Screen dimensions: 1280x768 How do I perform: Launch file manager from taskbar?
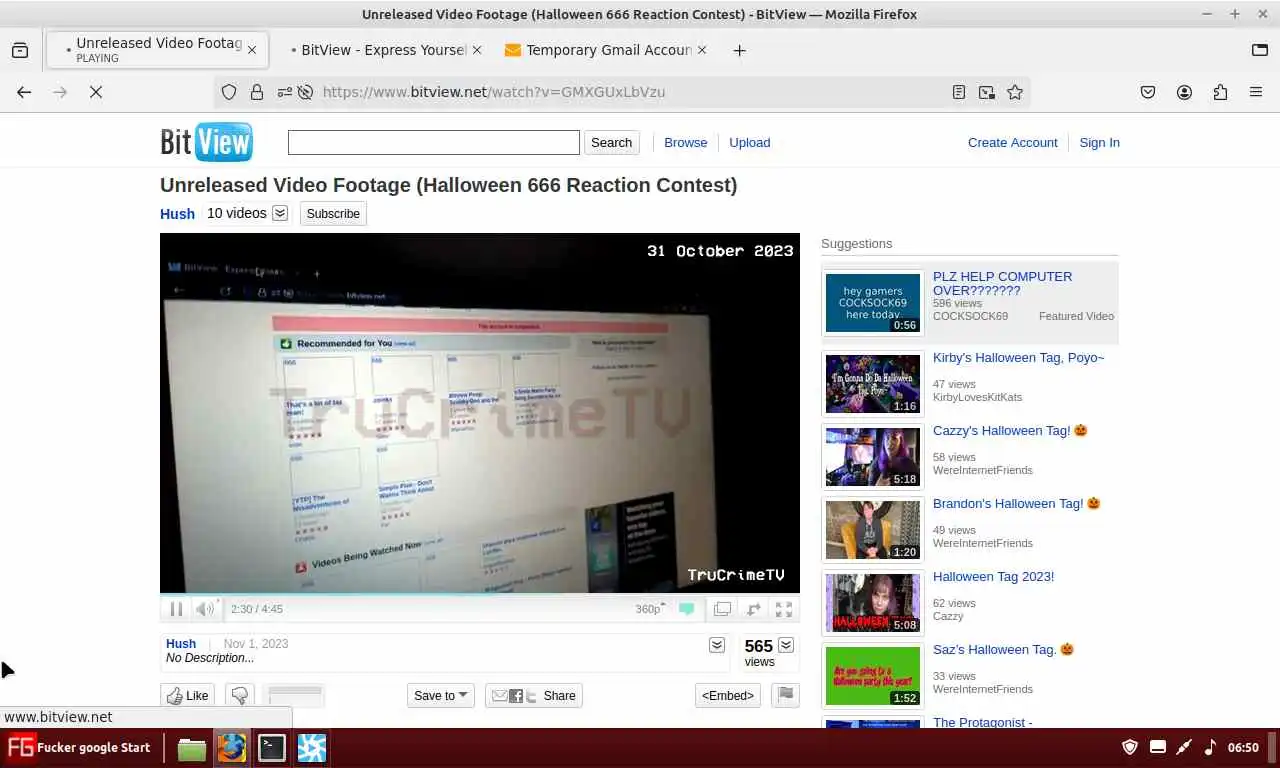[192, 748]
